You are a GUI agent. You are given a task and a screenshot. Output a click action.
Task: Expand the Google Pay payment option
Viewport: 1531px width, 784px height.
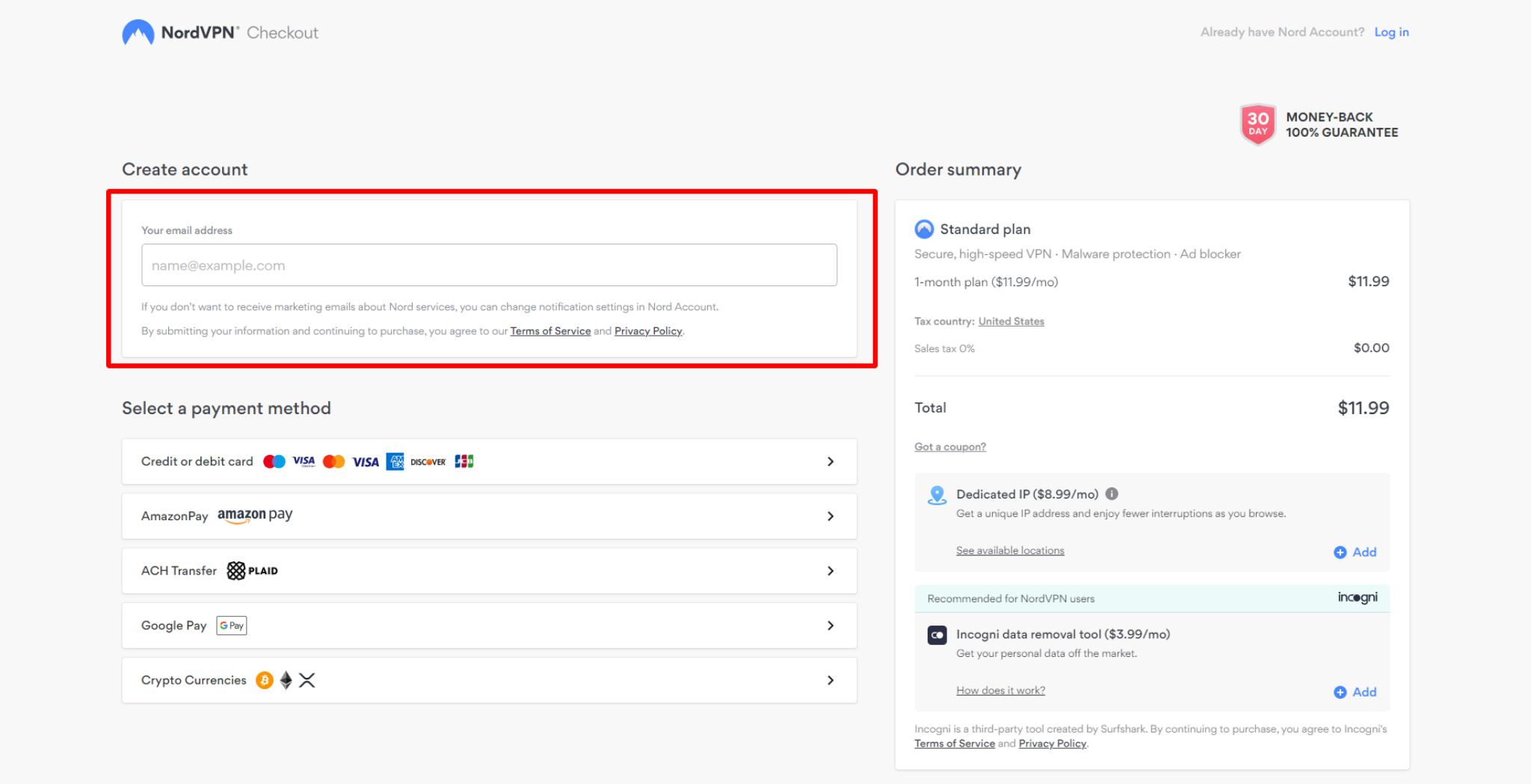pyautogui.click(x=489, y=626)
